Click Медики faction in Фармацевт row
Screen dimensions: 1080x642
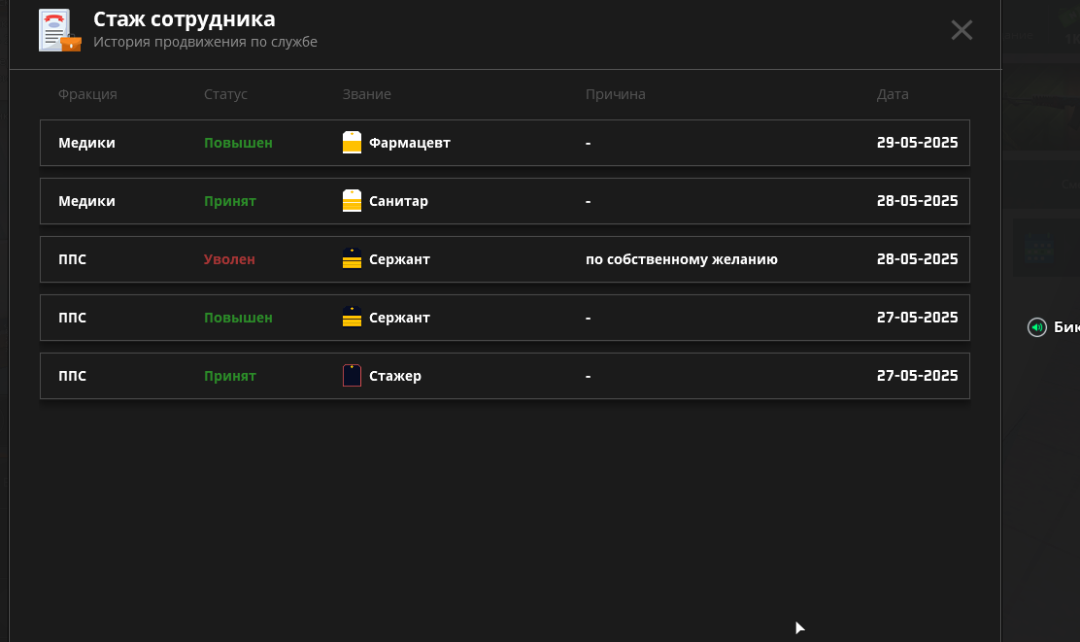[86, 143]
